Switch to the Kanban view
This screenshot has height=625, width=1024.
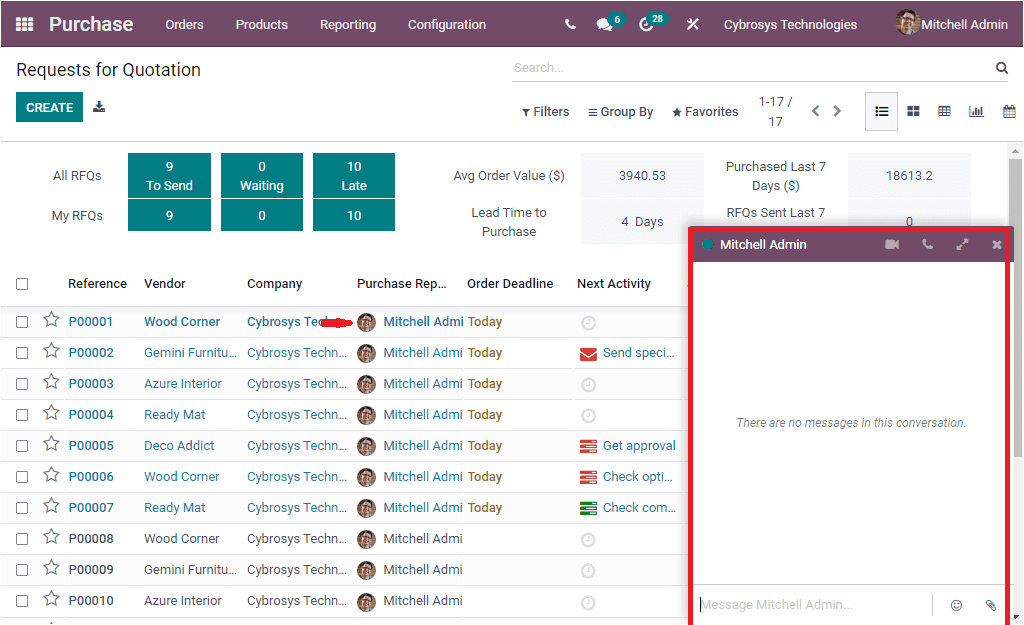(x=913, y=111)
